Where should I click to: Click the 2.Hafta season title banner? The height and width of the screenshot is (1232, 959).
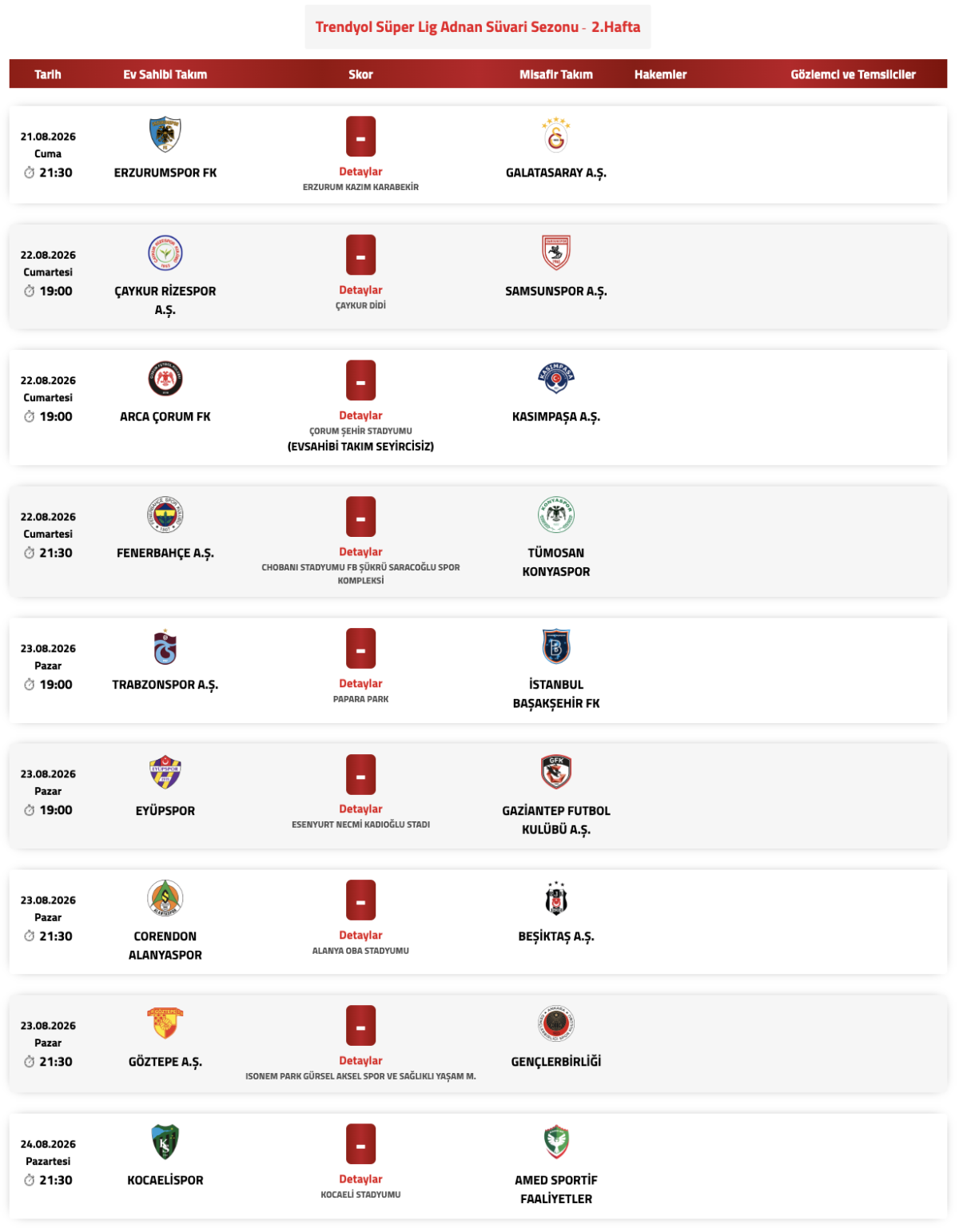(478, 27)
